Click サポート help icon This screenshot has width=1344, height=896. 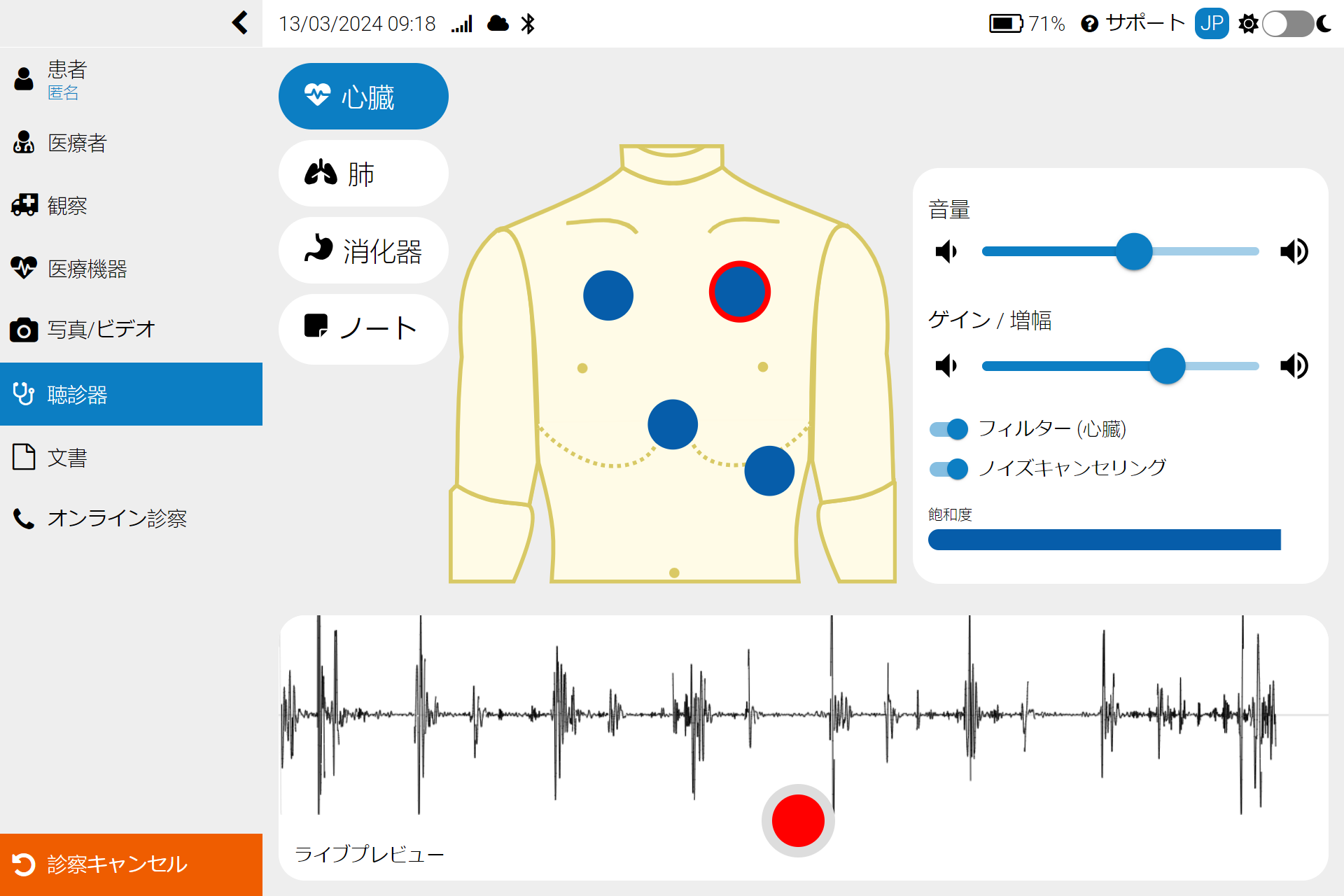pyautogui.click(x=1089, y=24)
